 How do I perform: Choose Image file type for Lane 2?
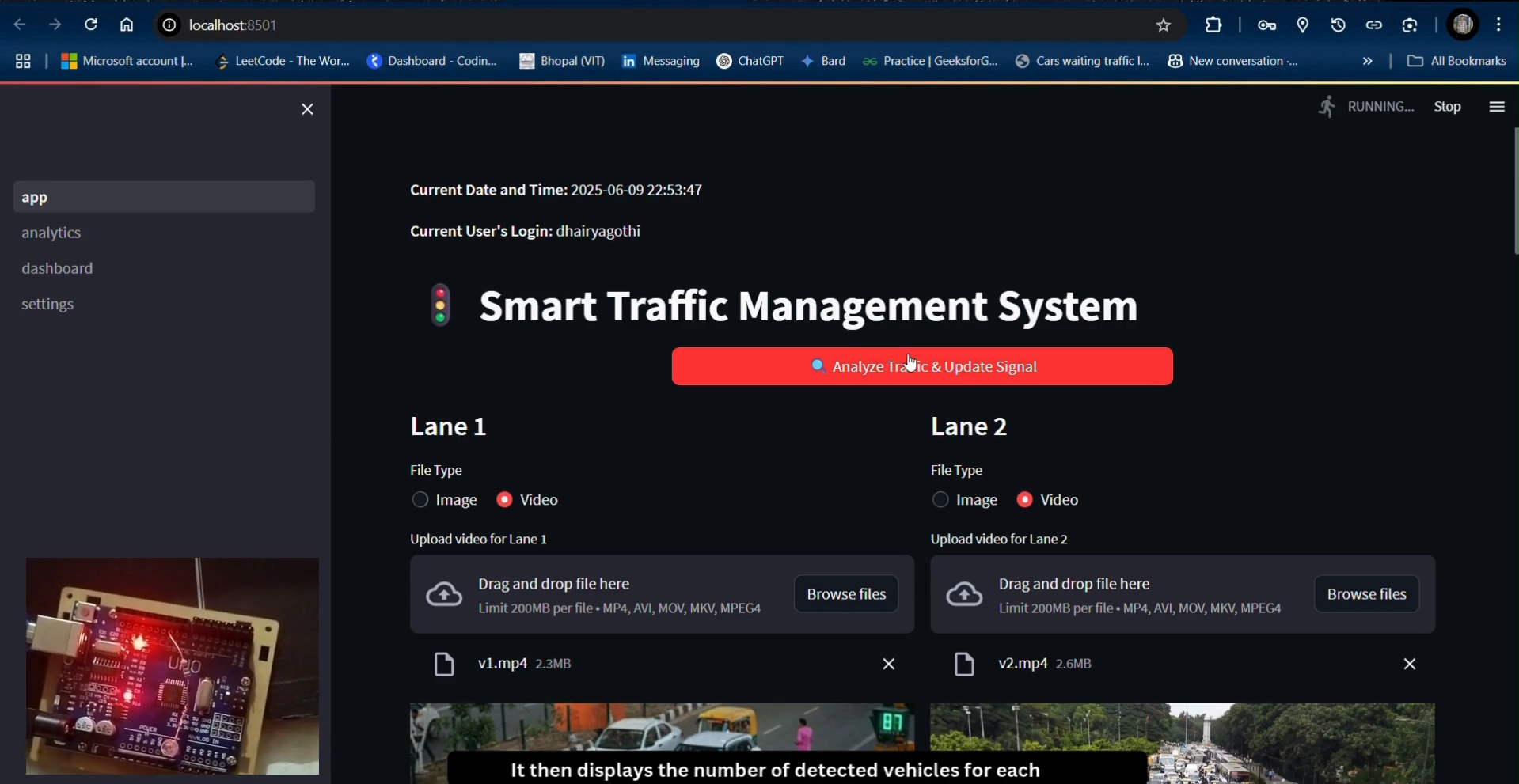coord(940,500)
